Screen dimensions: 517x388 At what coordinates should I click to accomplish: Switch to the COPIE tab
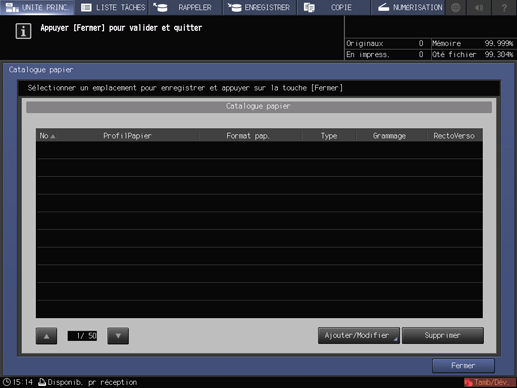pyautogui.click(x=334, y=7)
